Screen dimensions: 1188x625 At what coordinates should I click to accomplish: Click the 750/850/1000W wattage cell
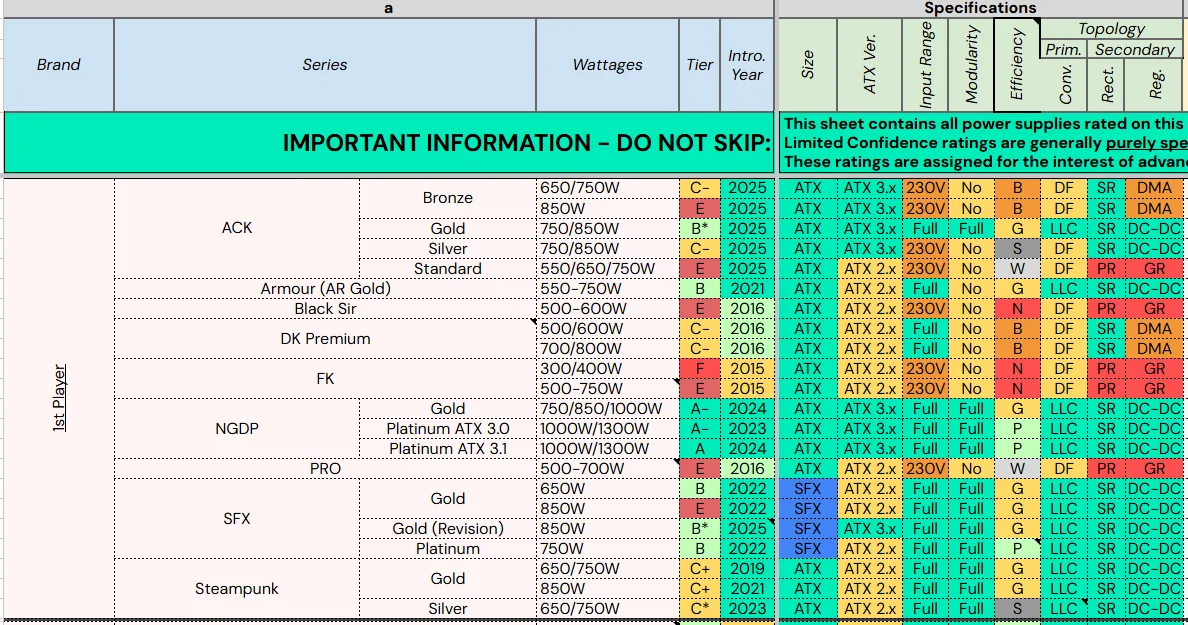click(608, 409)
